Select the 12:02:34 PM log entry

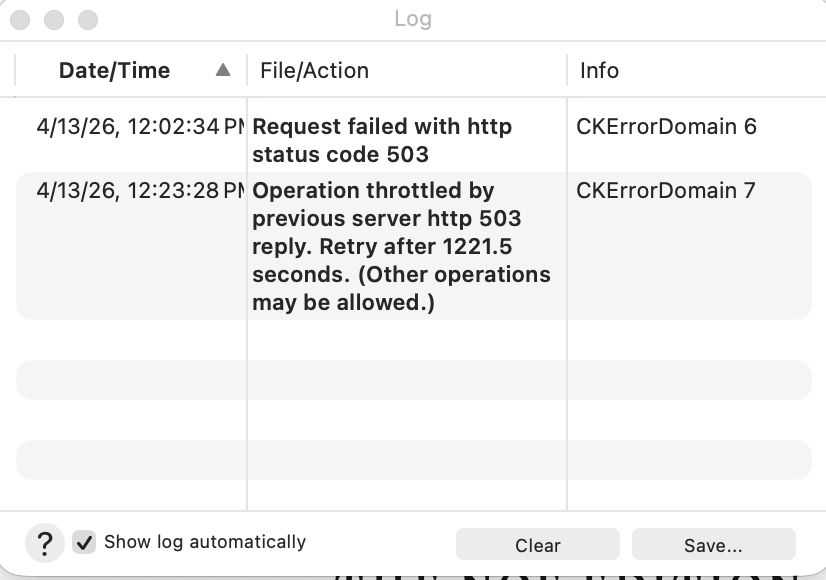coord(140,127)
